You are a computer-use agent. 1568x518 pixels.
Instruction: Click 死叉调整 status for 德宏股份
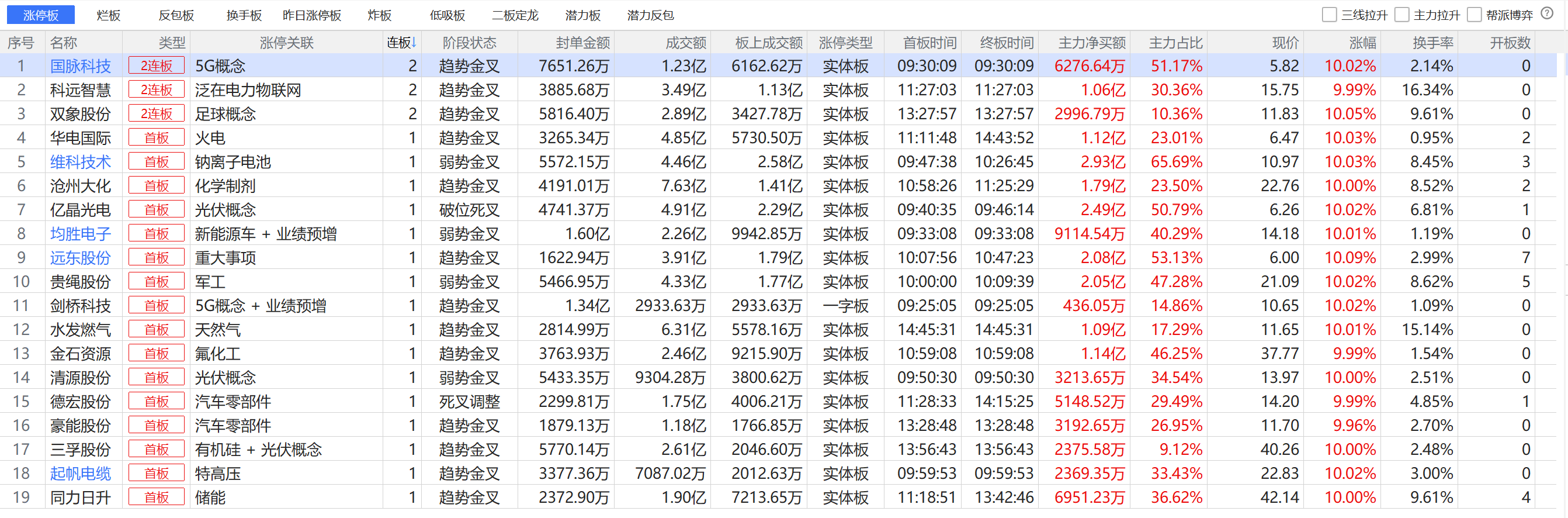469,402
